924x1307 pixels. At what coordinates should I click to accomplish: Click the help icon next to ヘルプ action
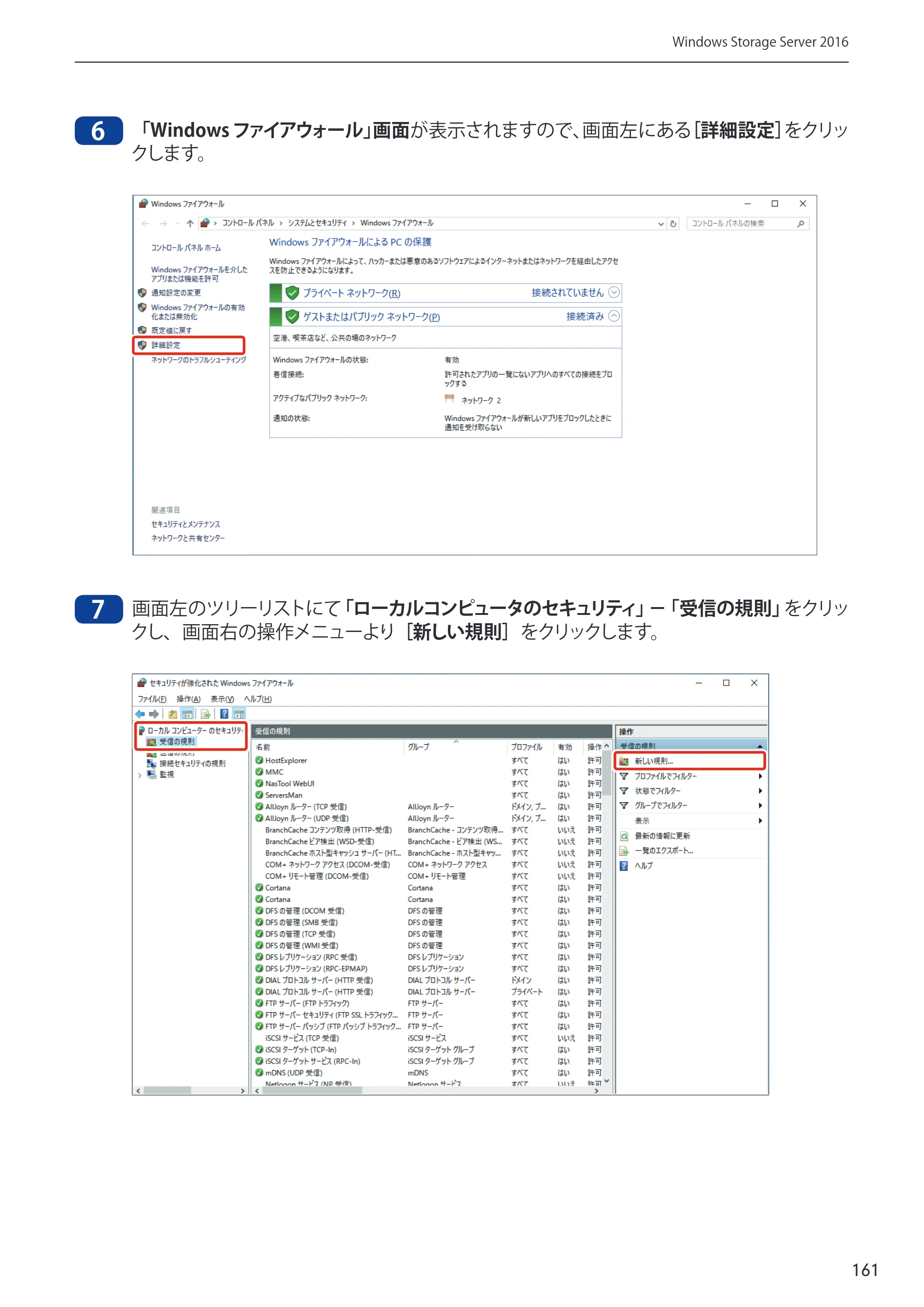[624, 866]
